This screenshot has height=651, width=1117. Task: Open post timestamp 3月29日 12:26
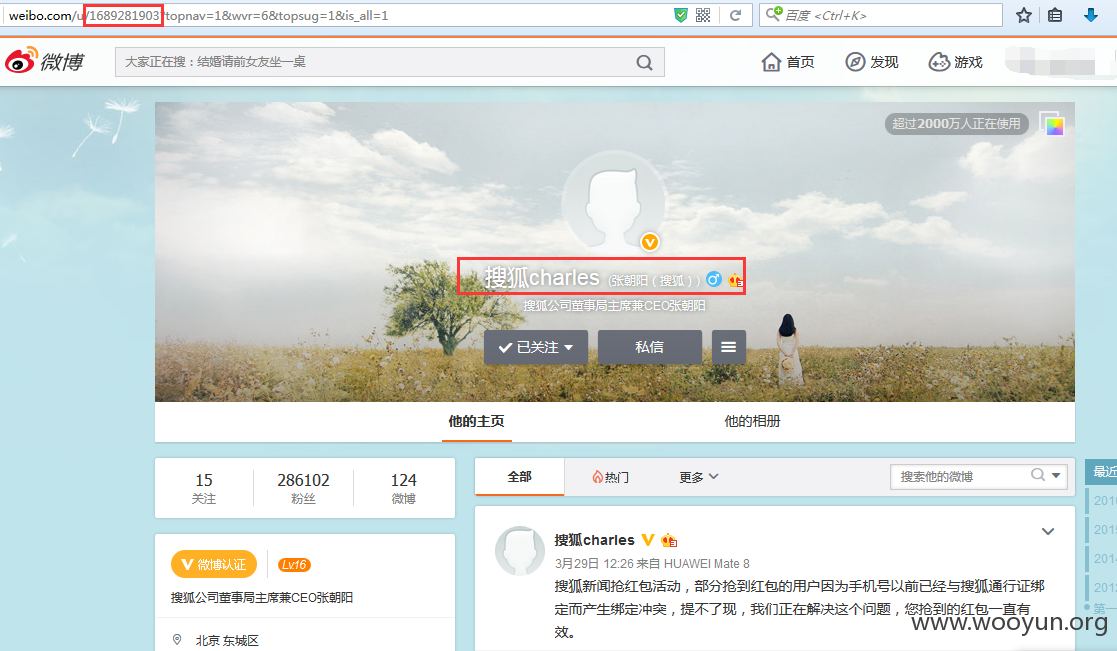coord(594,563)
